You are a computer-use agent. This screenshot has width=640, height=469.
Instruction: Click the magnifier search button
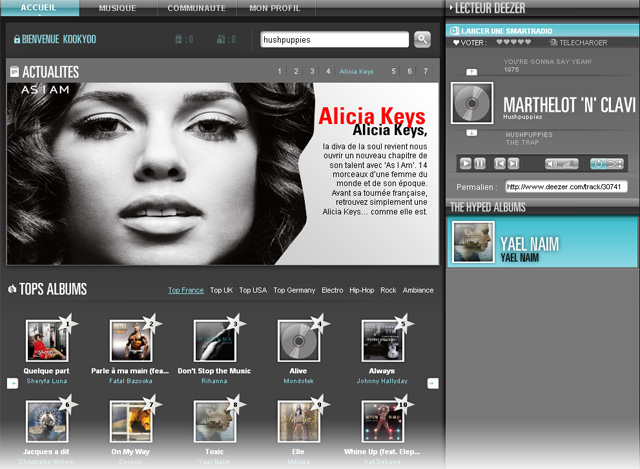point(422,40)
